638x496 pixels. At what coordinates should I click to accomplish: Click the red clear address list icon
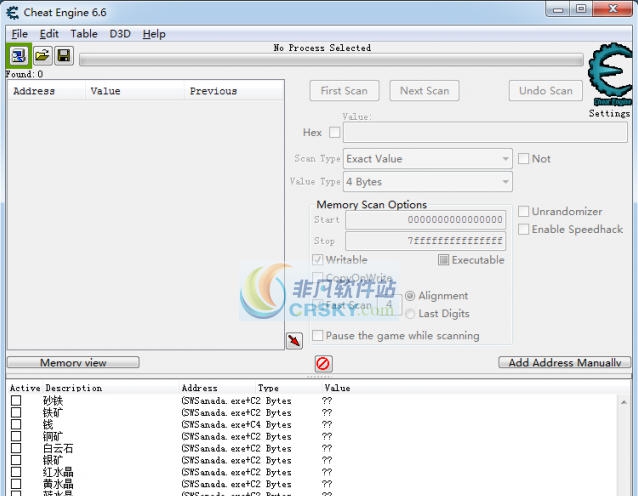point(323,363)
